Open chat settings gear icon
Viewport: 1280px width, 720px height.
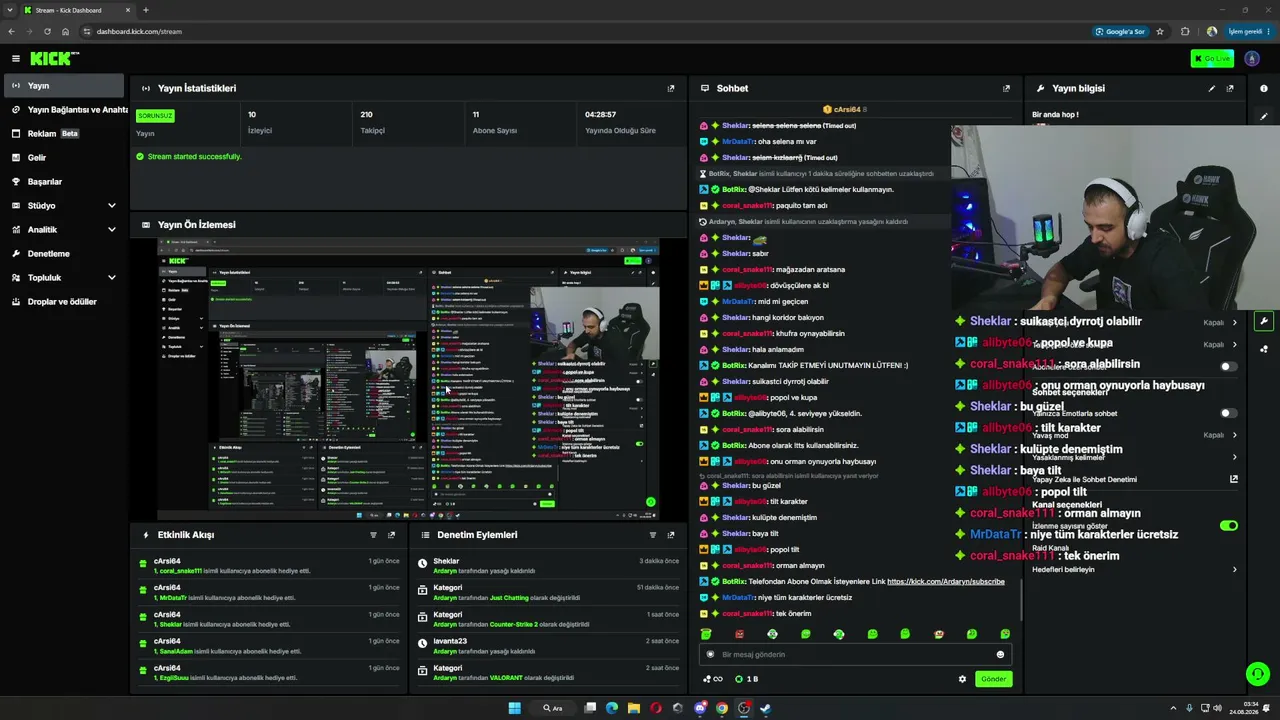(963, 679)
